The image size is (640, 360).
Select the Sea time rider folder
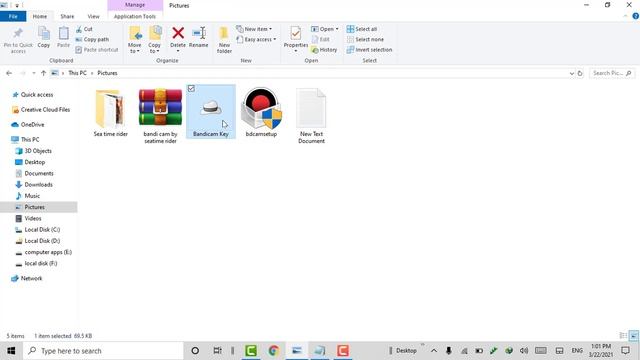pyautogui.click(x=111, y=113)
